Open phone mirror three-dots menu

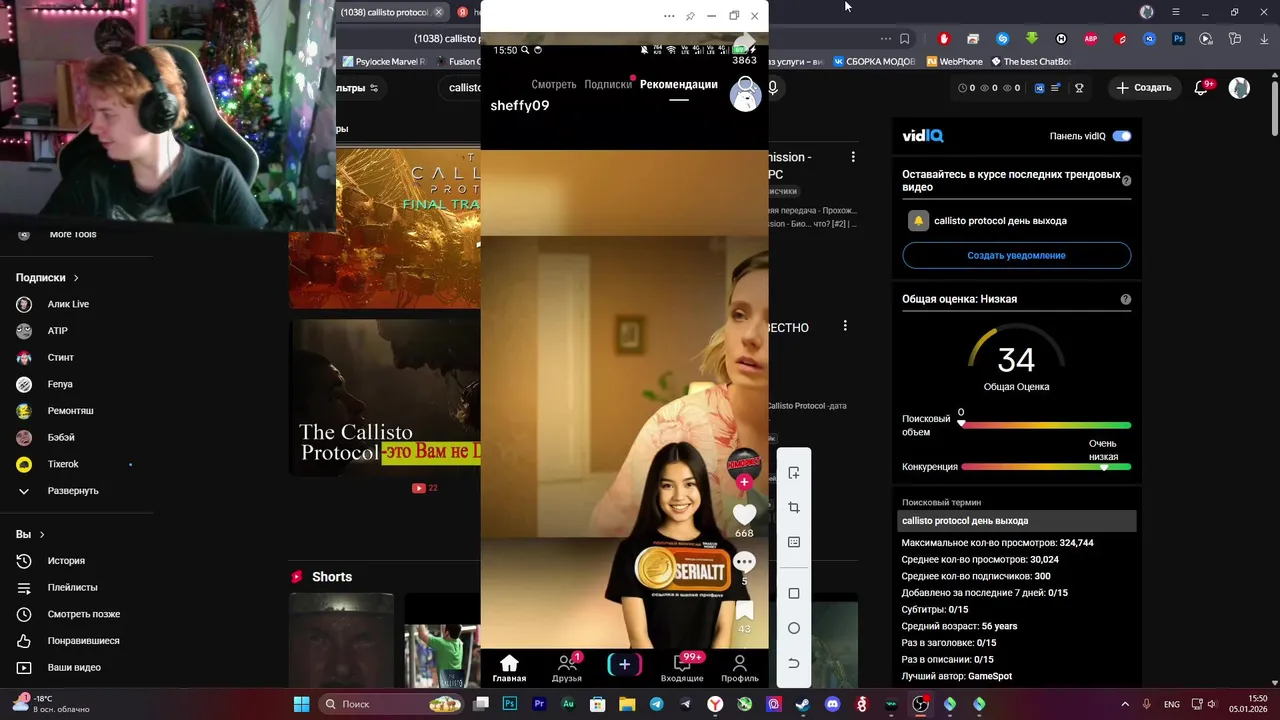tap(669, 16)
